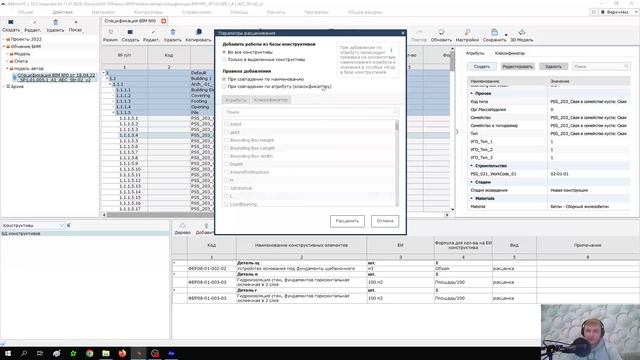Click the small icon beside the Конструктивы combo box
Viewport: 640px width, 360px height.
coord(69,225)
